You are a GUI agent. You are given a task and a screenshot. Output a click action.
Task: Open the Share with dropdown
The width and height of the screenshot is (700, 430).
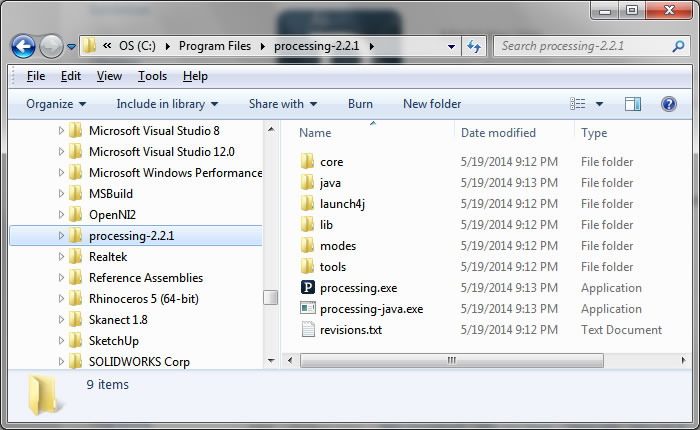coord(283,104)
